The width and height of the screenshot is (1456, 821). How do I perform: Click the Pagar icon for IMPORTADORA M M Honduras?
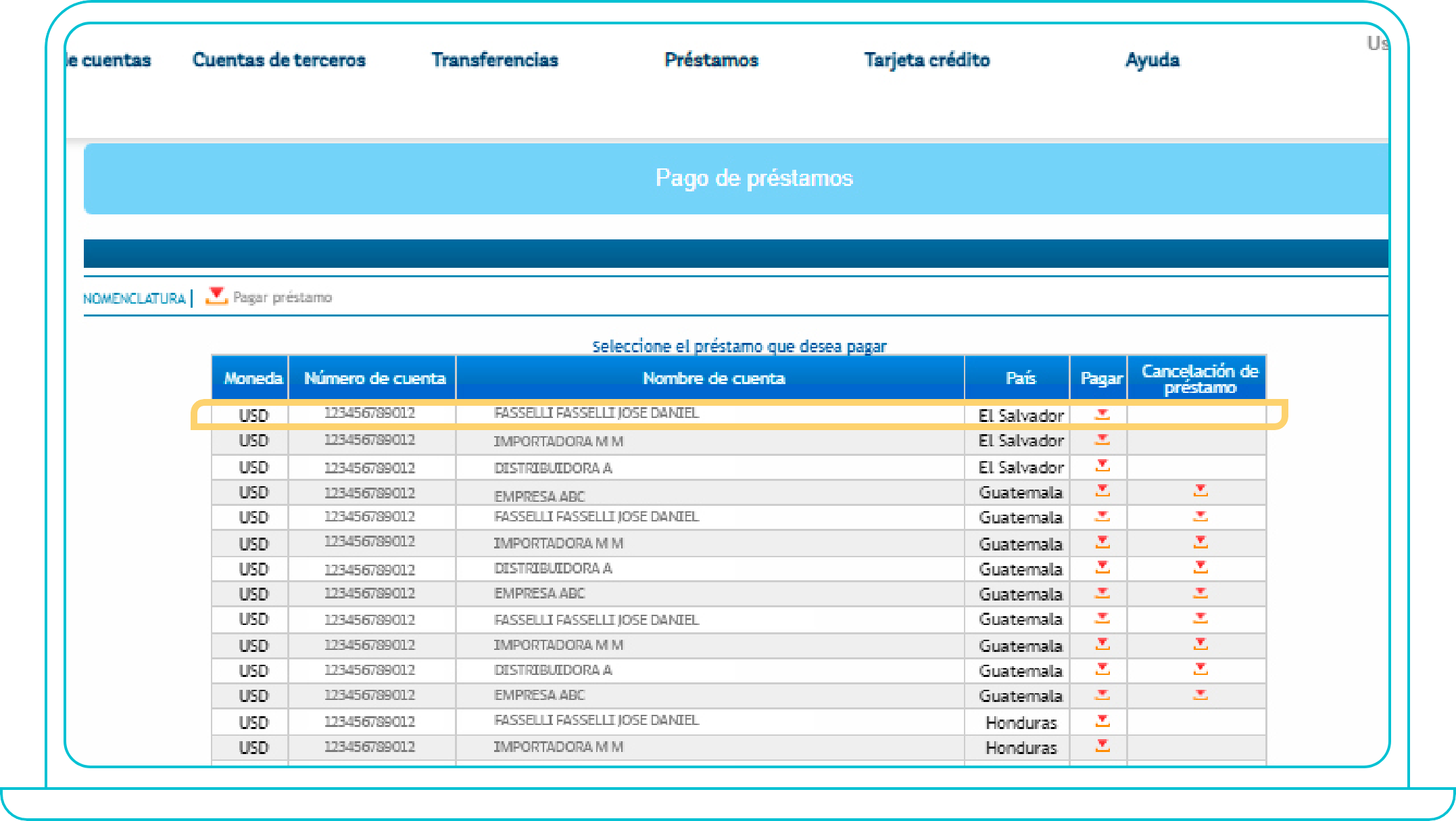click(1102, 747)
